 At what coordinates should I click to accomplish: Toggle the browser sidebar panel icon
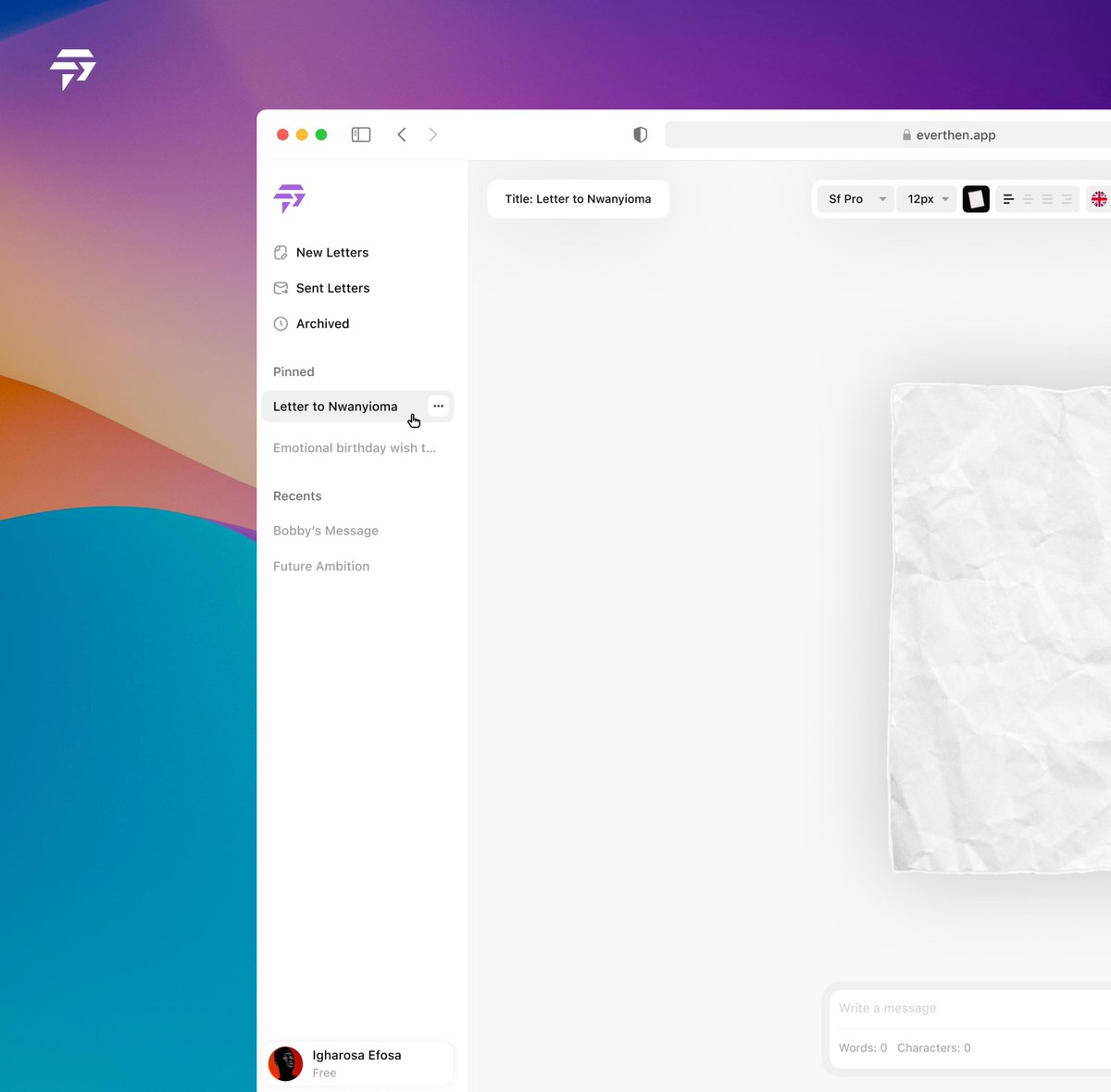361,134
